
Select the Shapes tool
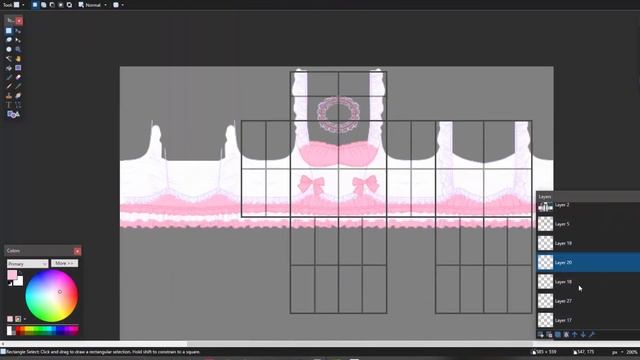13,115
